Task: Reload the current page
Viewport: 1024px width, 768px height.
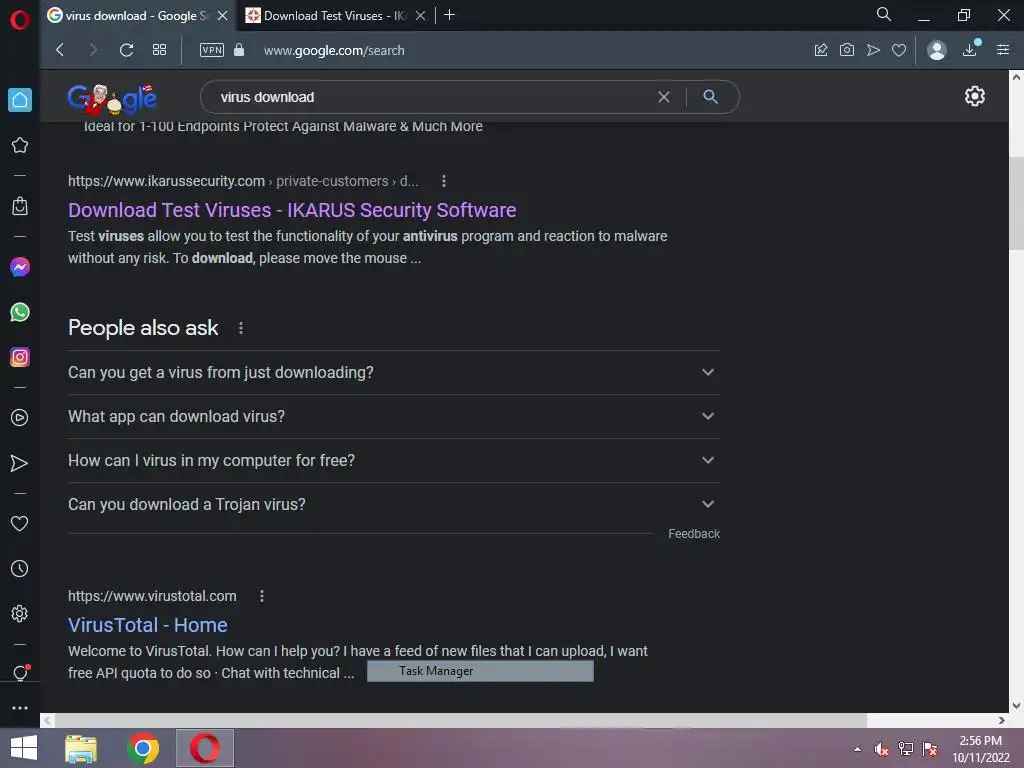Action: [127, 50]
